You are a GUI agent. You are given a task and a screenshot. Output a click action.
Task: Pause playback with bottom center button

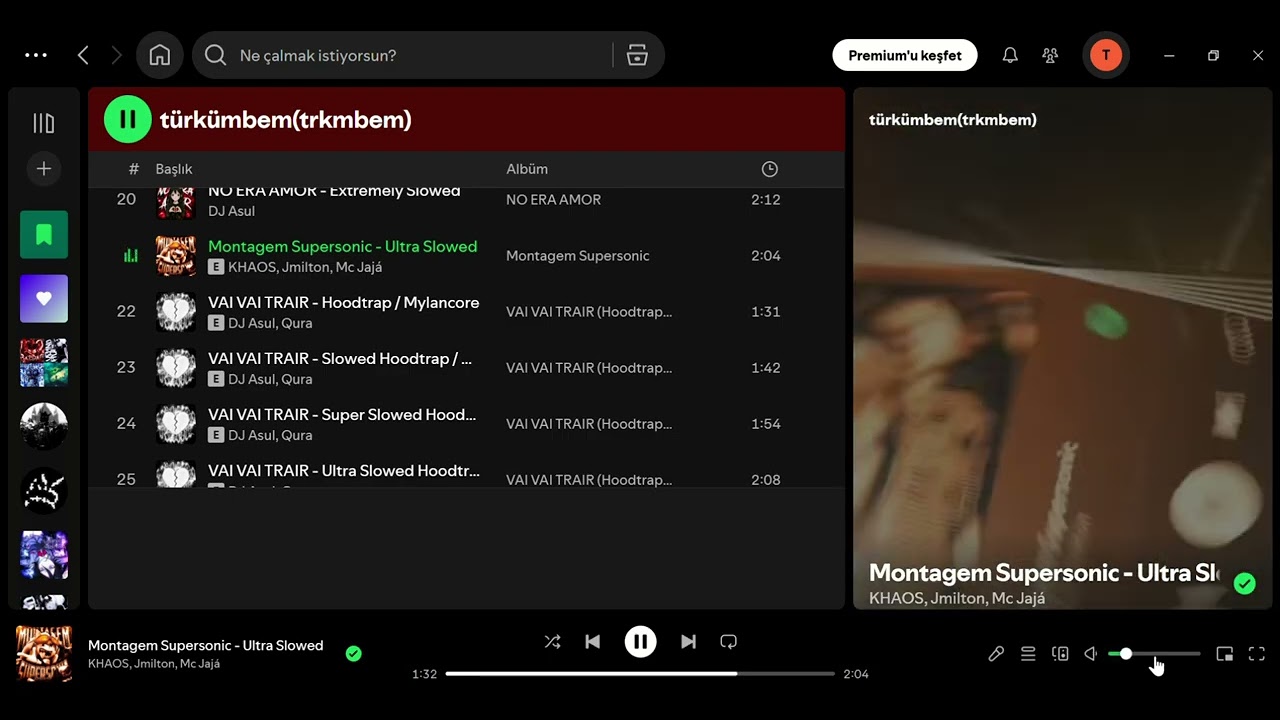point(640,642)
